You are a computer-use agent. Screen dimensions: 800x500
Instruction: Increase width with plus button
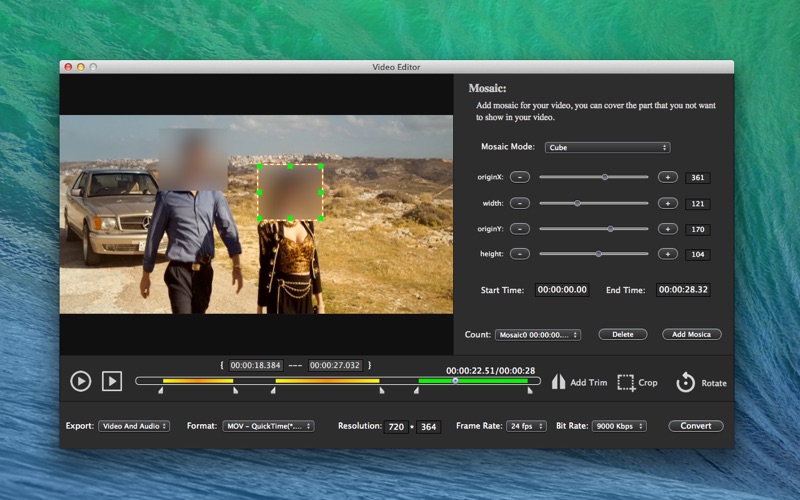(x=667, y=203)
